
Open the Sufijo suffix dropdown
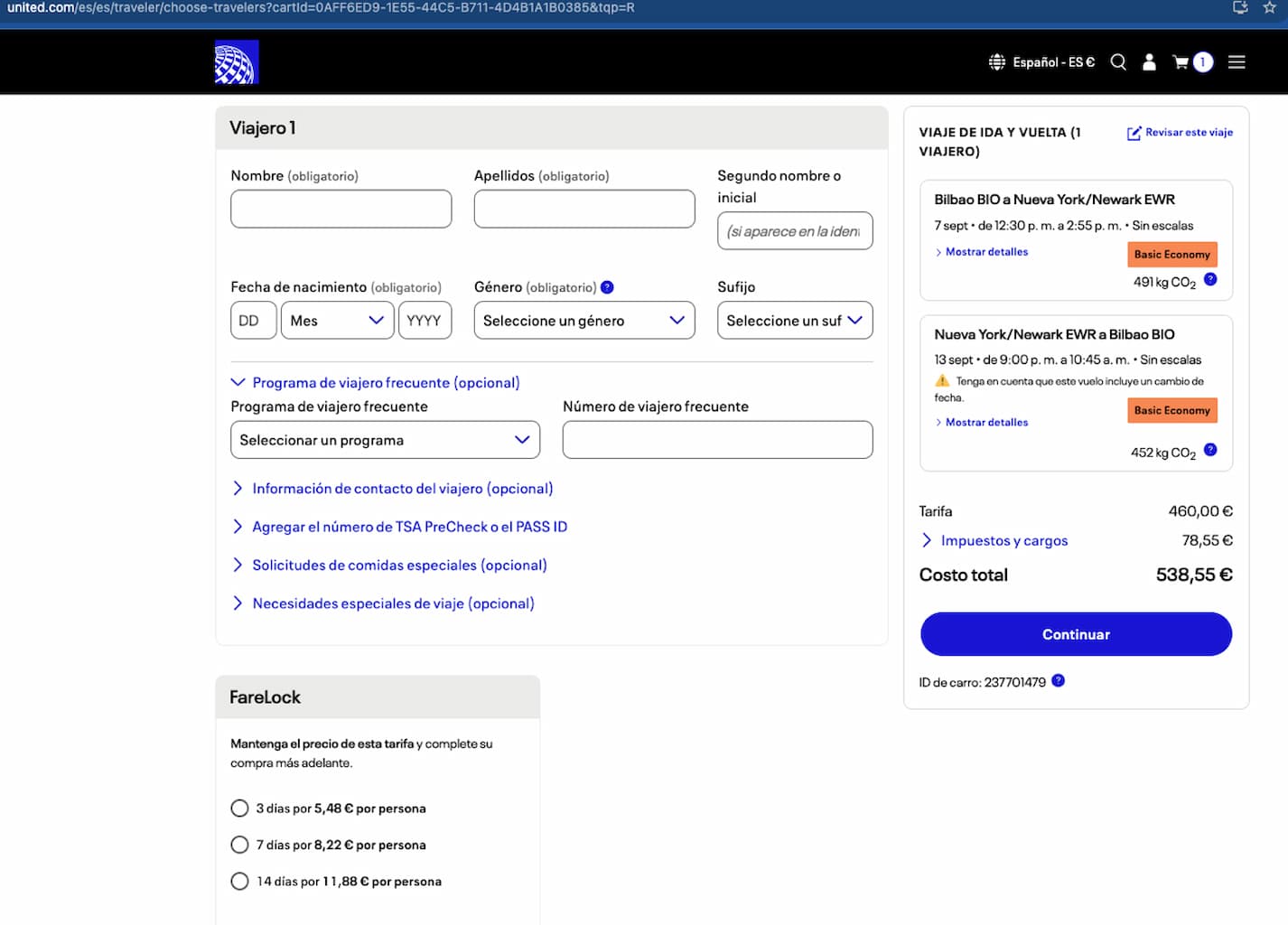(795, 321)
